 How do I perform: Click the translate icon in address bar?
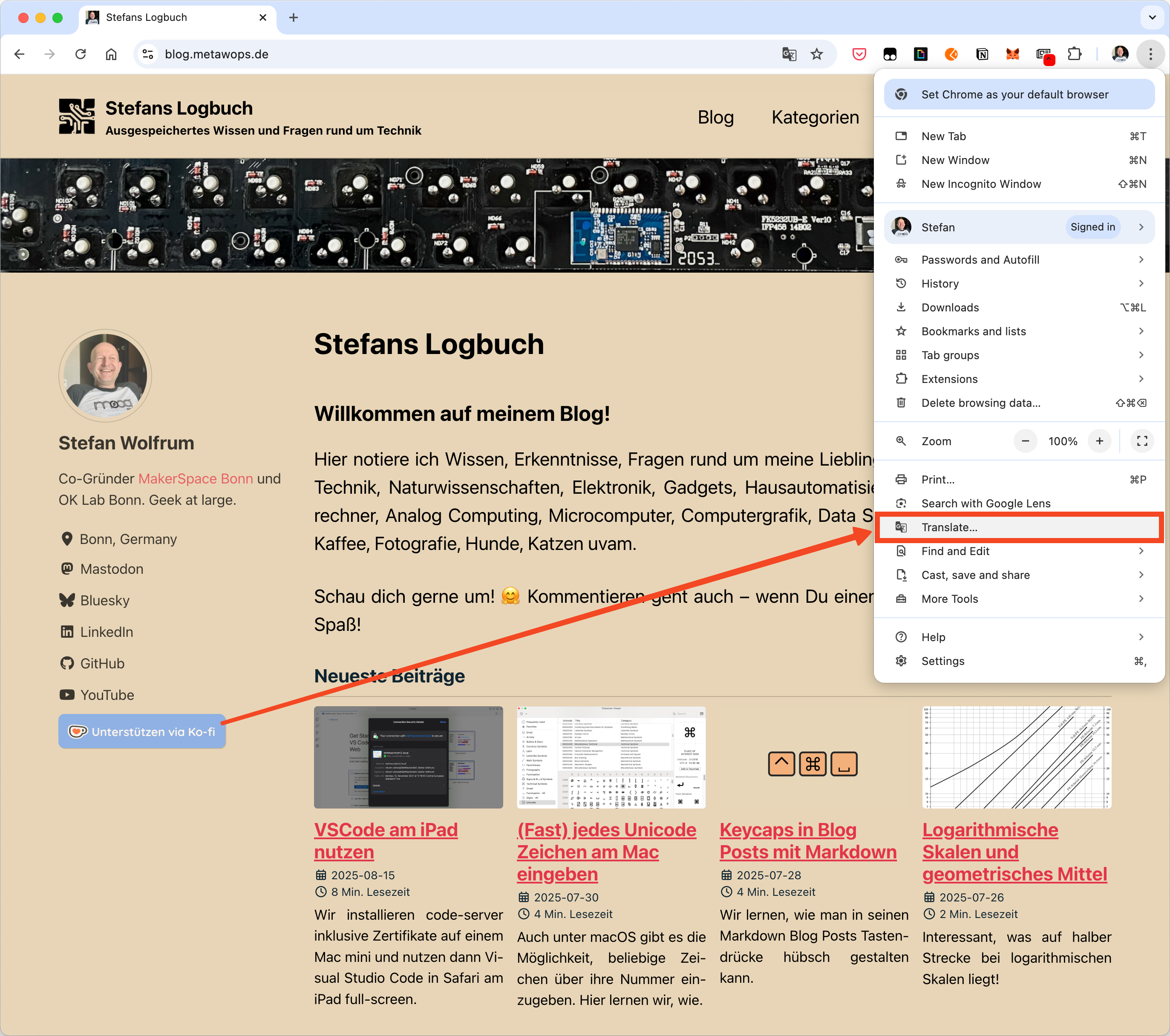[x=789, y=54]
